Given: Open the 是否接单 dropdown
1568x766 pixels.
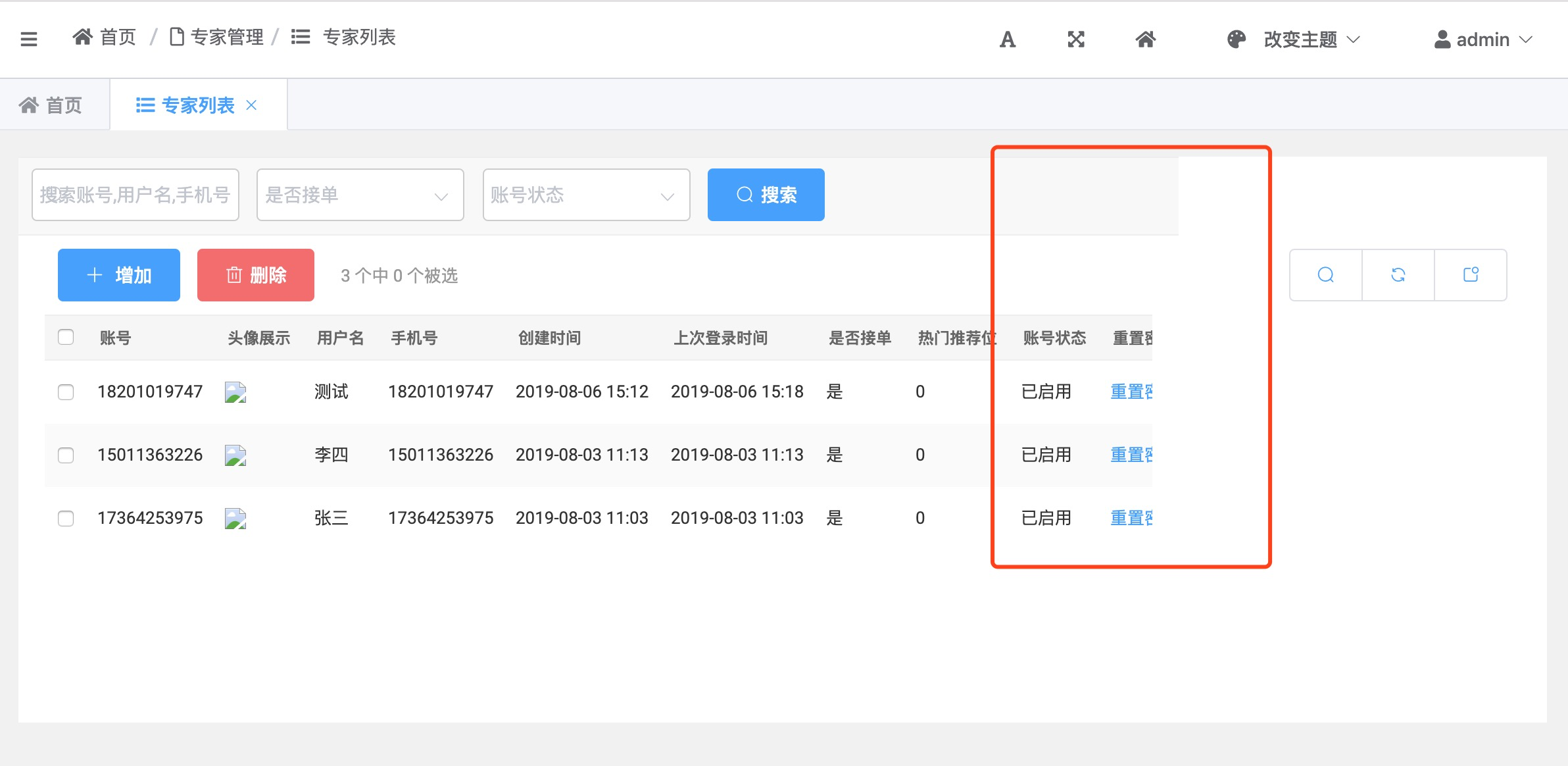Looking at the screenshot, I should tap(360, 194).
